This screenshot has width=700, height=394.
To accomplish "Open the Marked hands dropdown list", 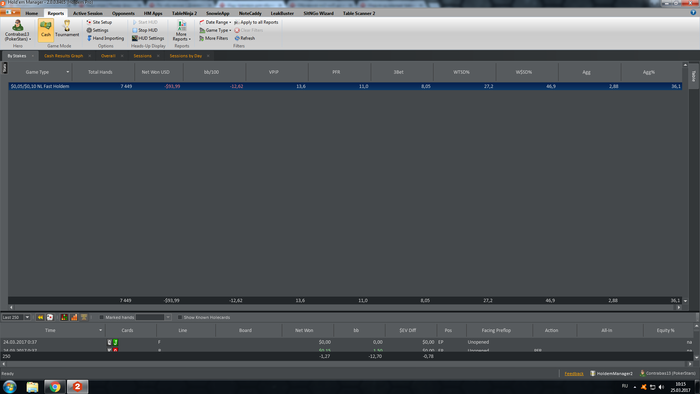I will click(x=168, y=317).
